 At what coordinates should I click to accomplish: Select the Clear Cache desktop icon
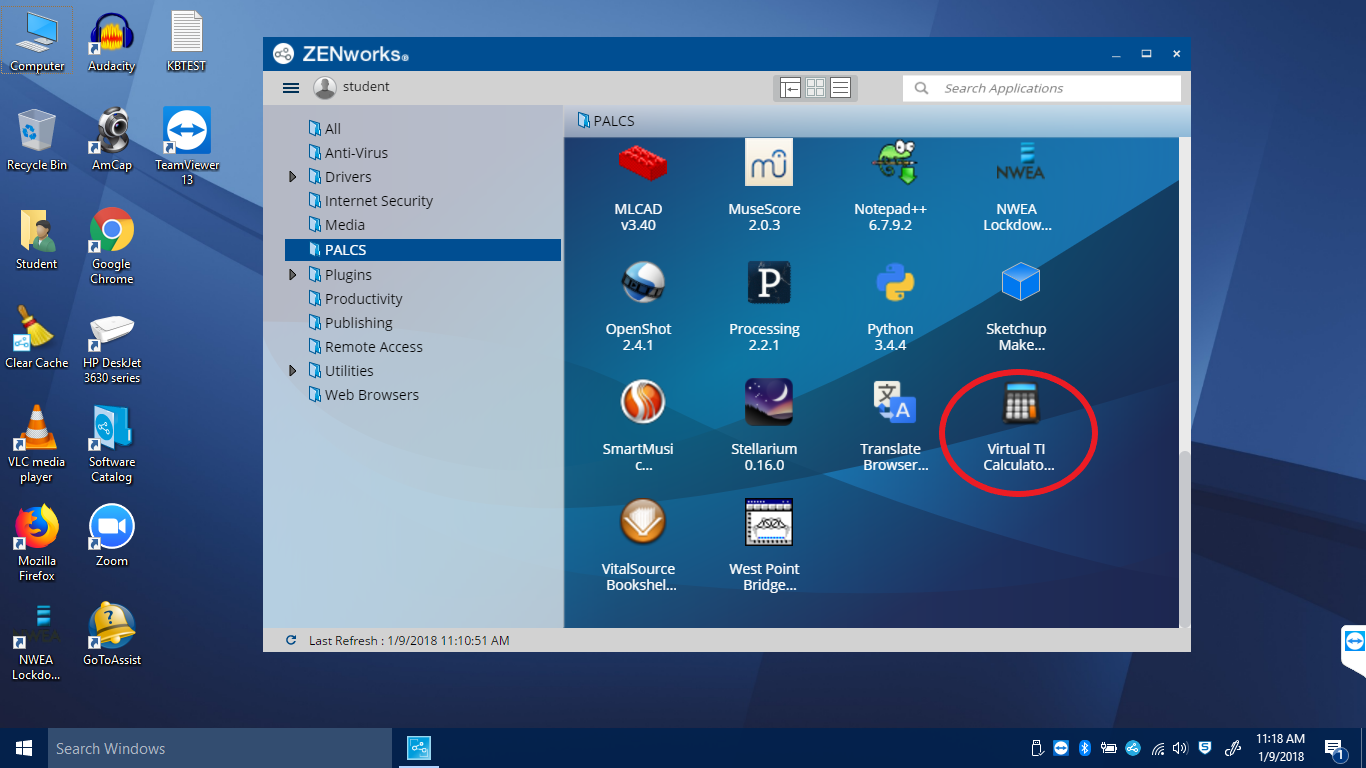coord(36,337)
